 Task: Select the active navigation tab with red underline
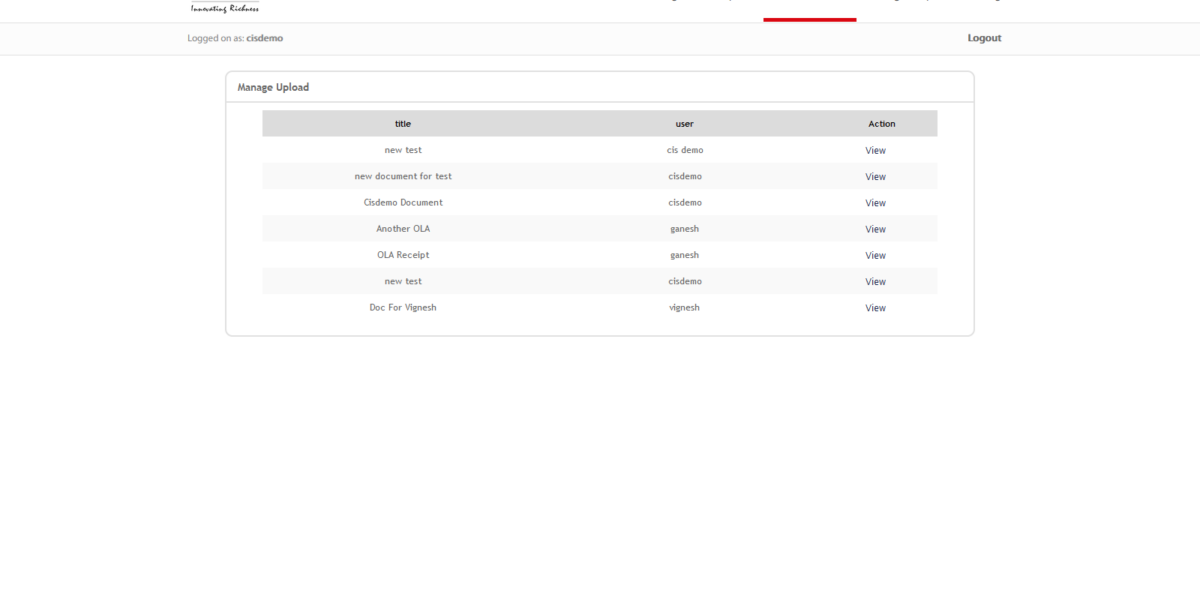click(810, 16)
